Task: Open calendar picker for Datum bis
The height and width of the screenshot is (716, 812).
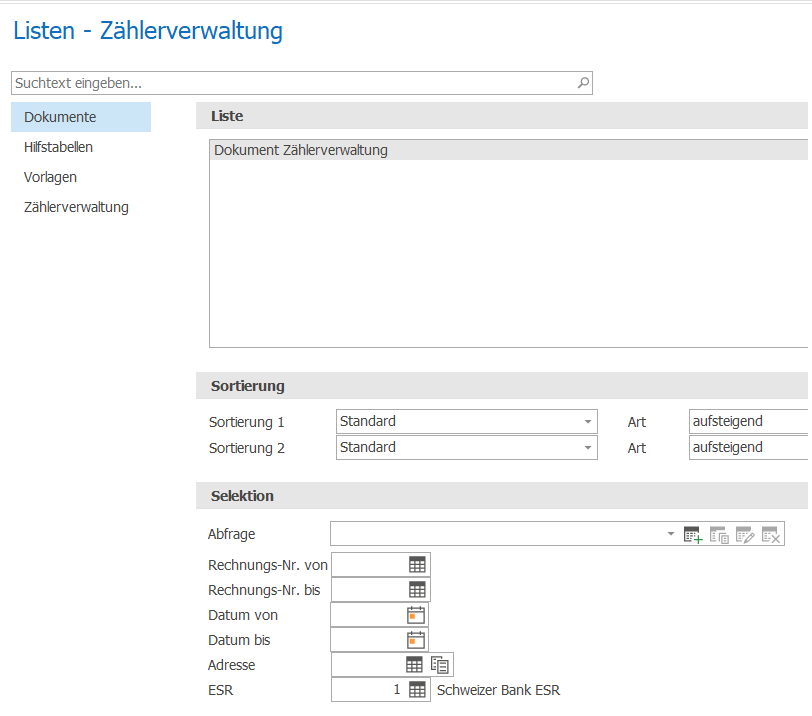Action: (x=416, y=640)
